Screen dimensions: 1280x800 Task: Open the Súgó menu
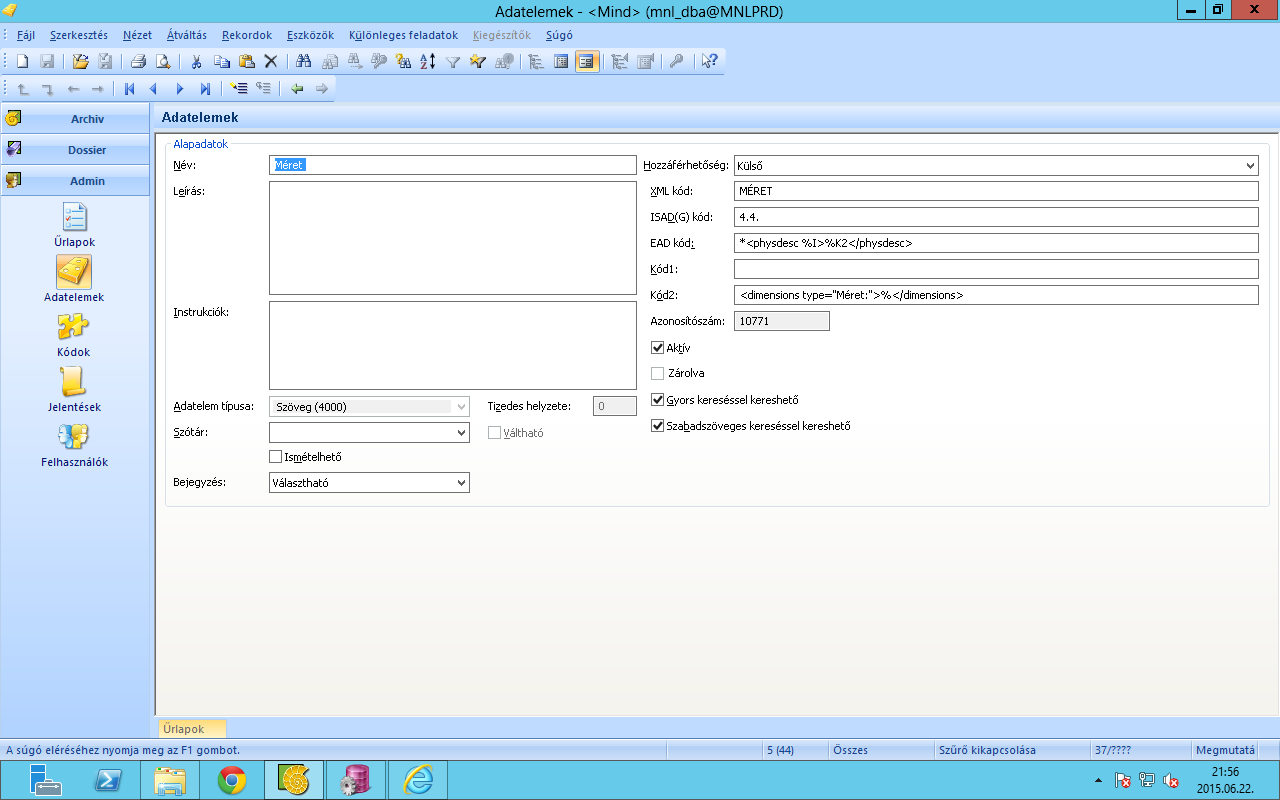[x=559, y=35]
